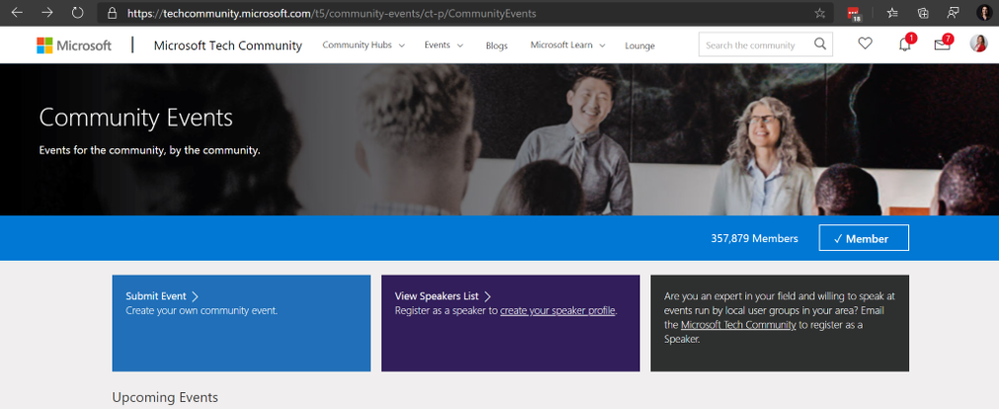Bookmark page with the address bar star
This screenshot has width=999, height=409.
tap(819, 13)
